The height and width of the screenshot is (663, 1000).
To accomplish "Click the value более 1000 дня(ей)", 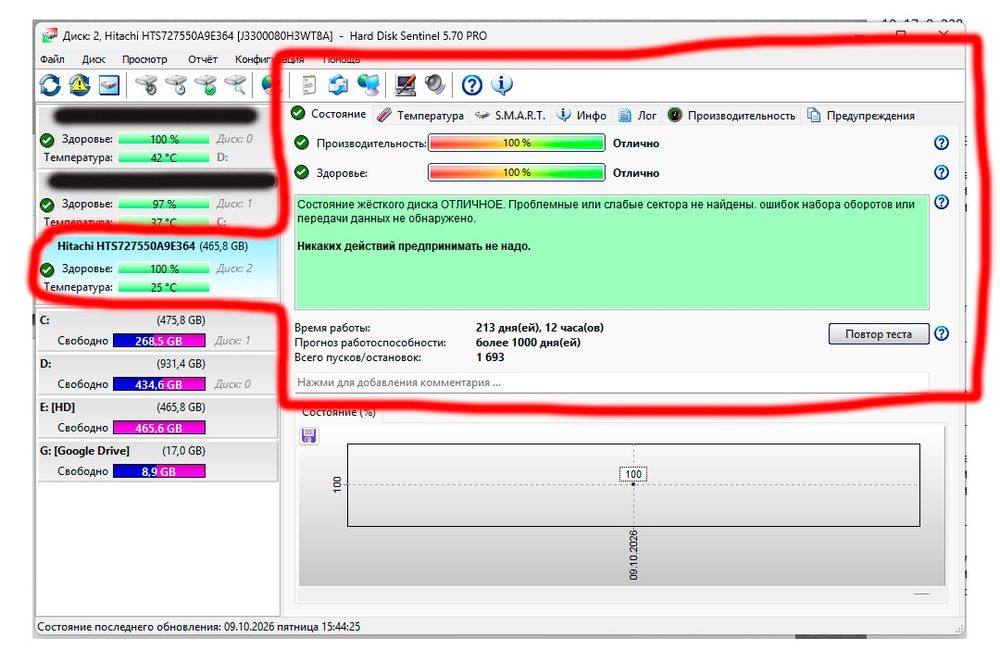I will pos(528,342).
